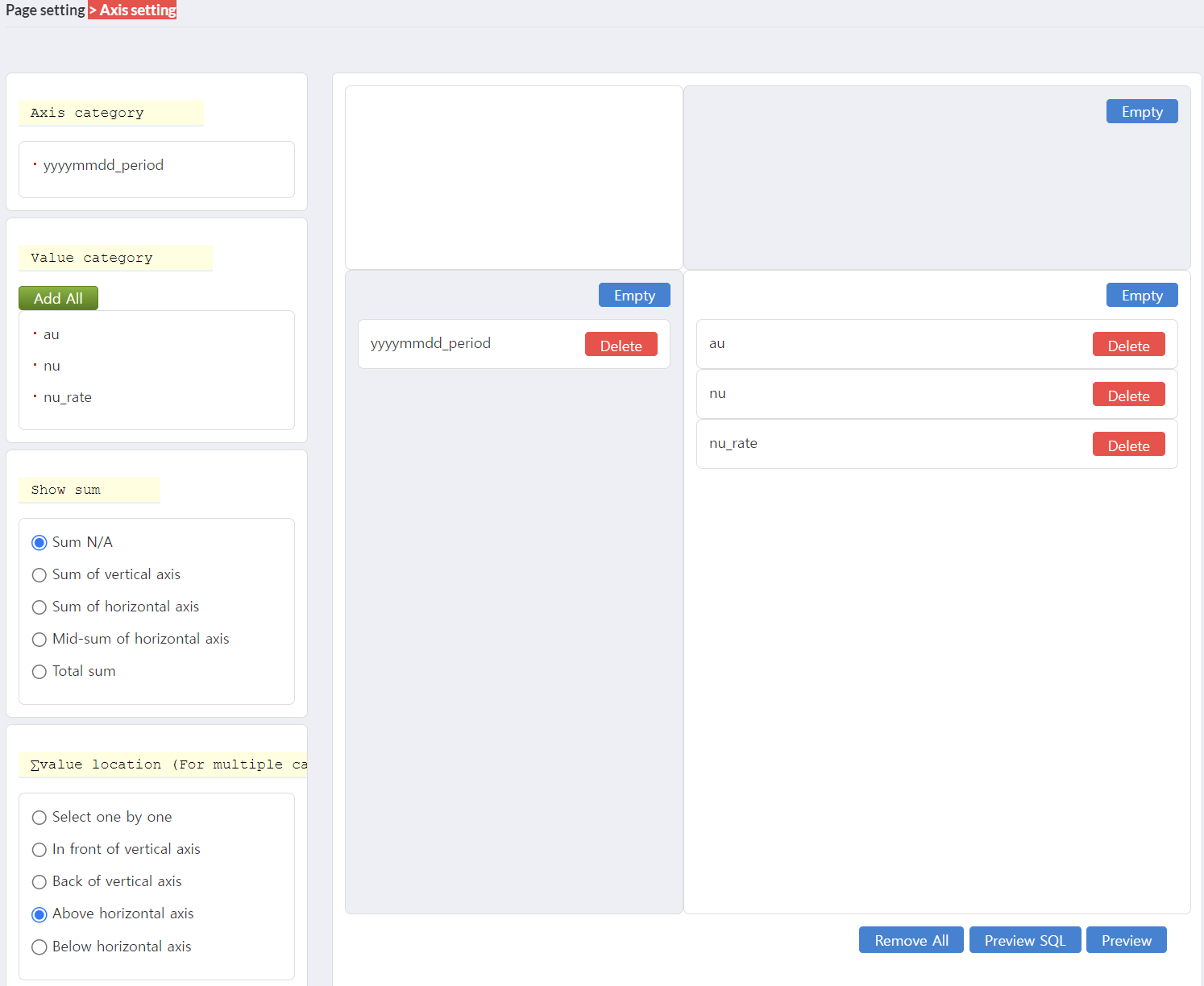Click Empty button above yyyymmdd_period item
Image resolution: width=1204 pixels, height=986 pixels.
click(x=634, y=295)
